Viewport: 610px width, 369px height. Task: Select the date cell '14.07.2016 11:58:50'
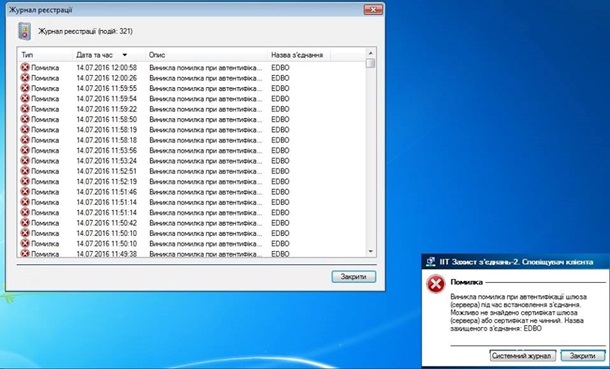[x=107, y=119]
